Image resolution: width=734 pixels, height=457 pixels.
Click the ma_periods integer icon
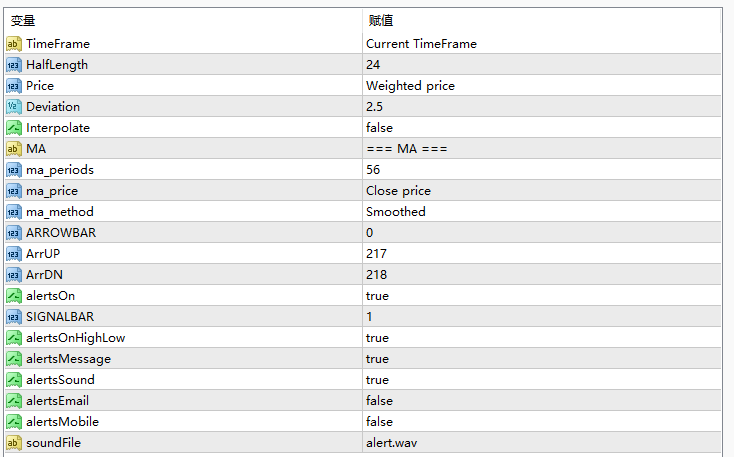(x=13, y=170)
